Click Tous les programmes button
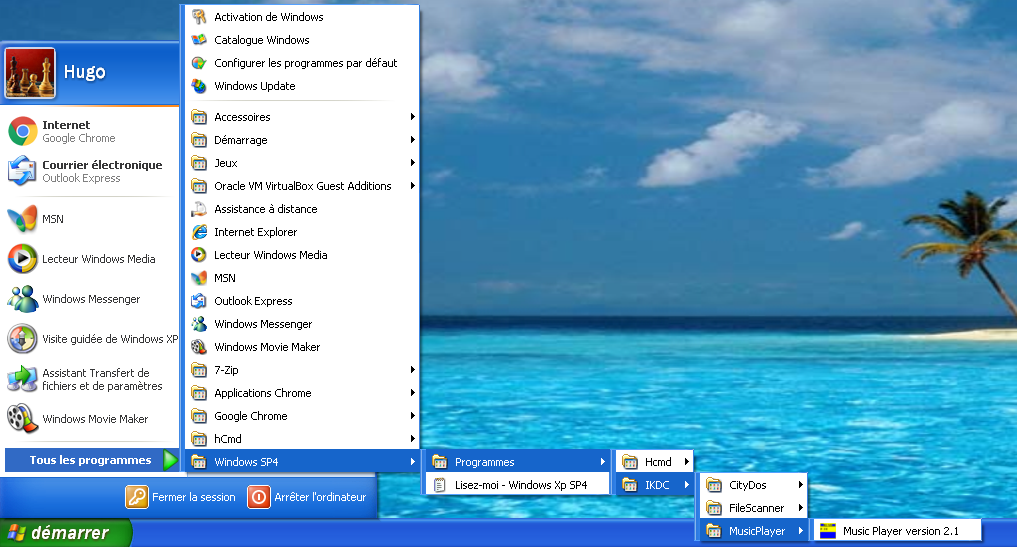Viewport: 1017px width, 547px height. click(91, 460)
